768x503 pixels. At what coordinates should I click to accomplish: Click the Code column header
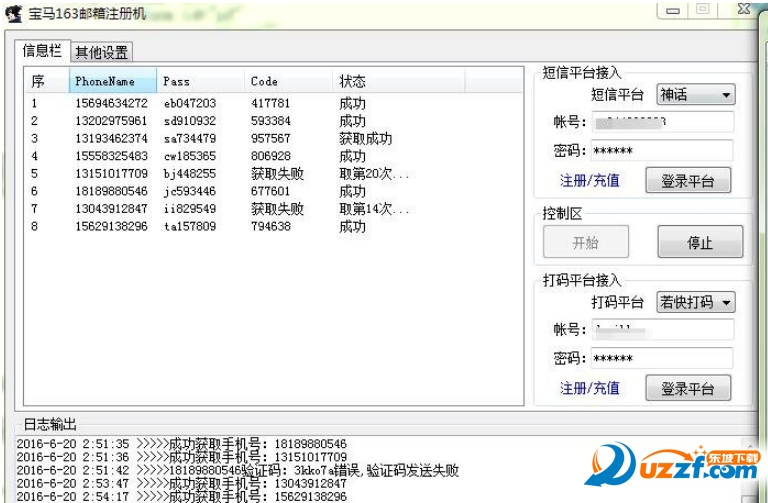[288, 81]
